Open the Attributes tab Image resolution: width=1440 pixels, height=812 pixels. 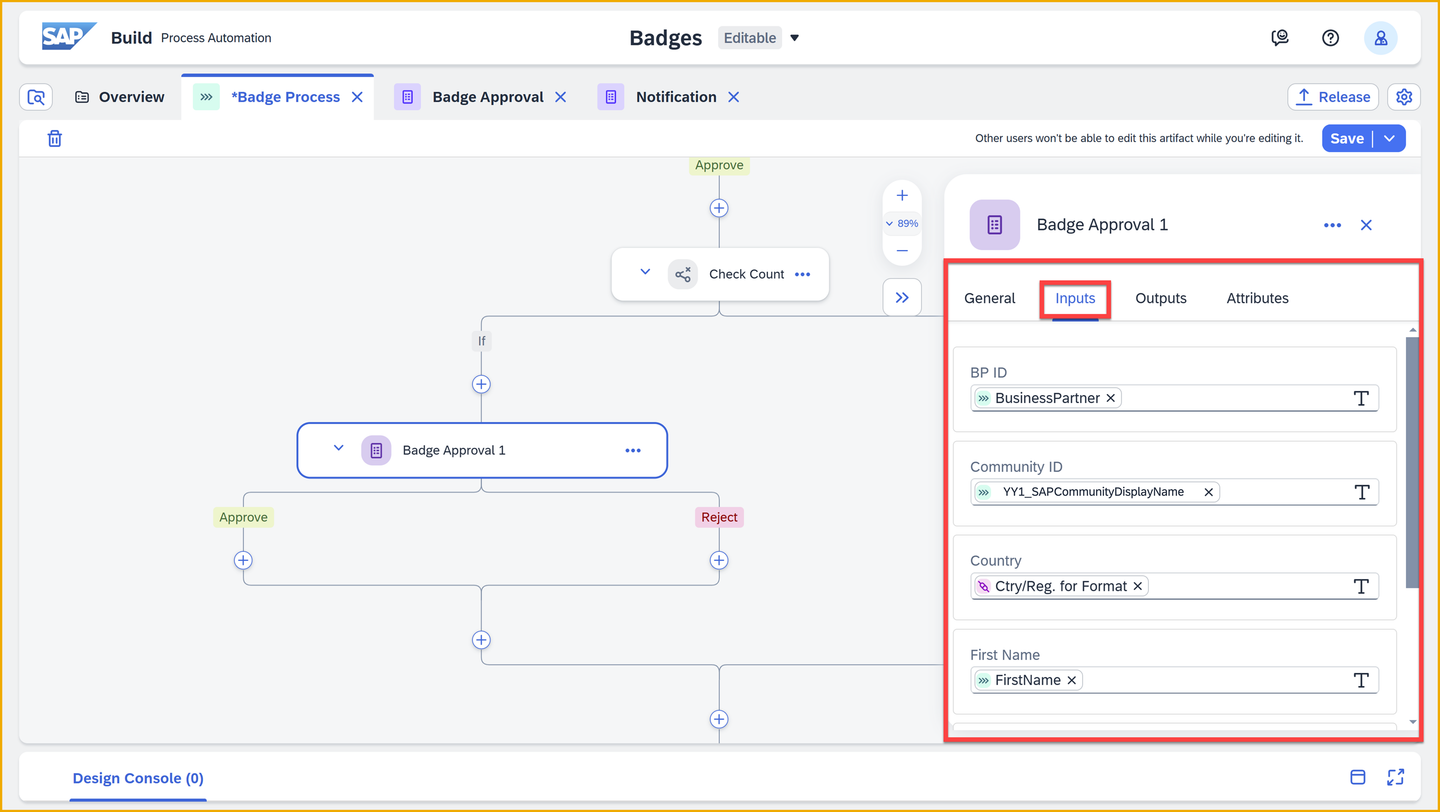point(1257,298)
